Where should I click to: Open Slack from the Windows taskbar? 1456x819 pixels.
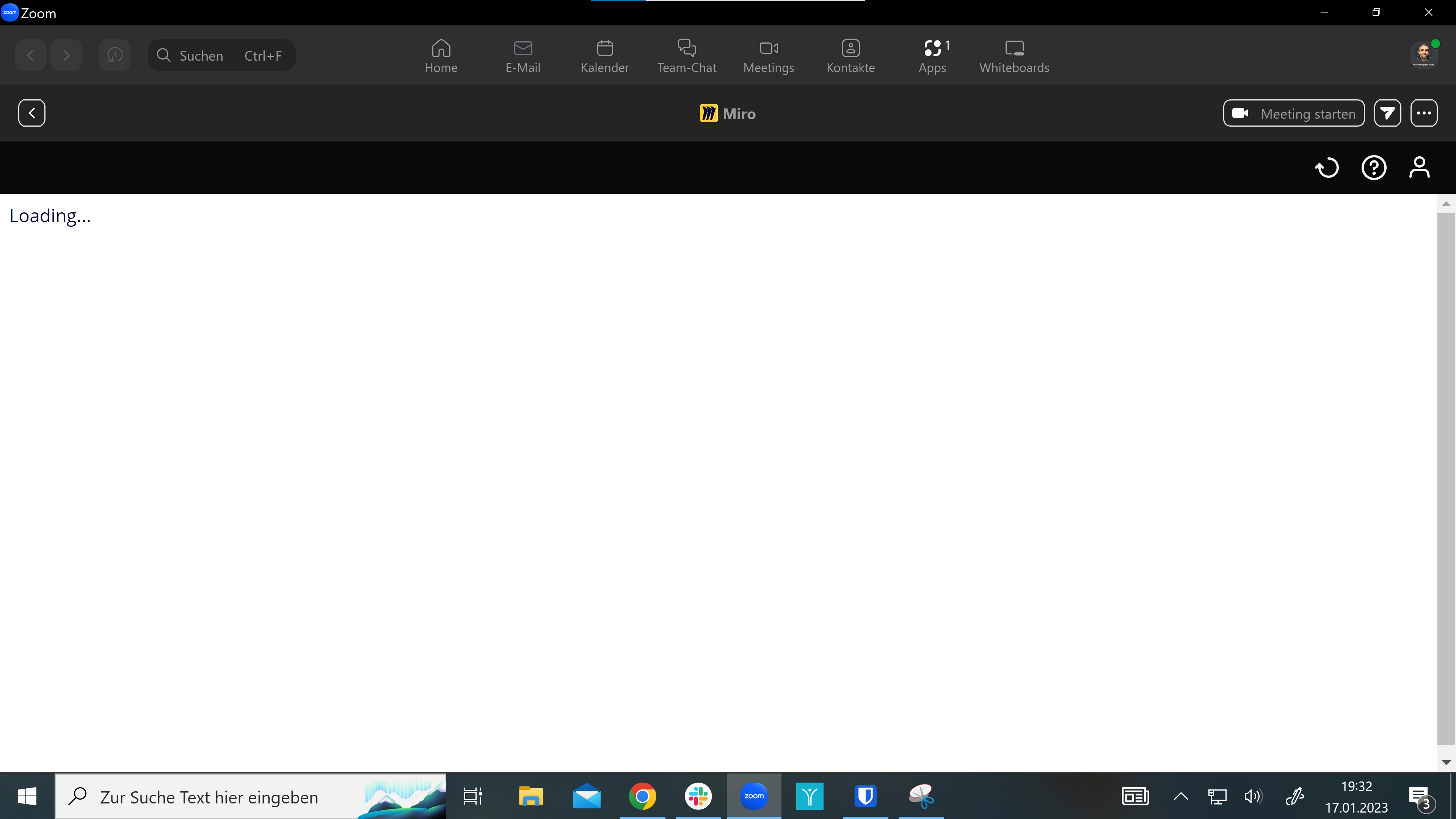click(x=698, y=796)
